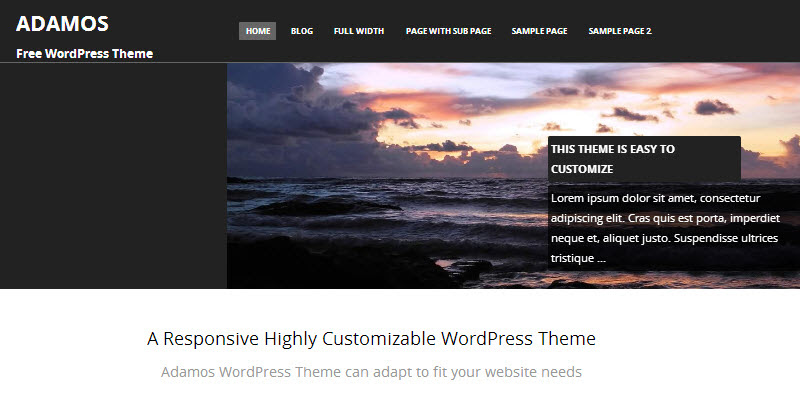
Task: Click heading A Responsive Highly Customizable WordPress Theme
Action: pos(371,338)
